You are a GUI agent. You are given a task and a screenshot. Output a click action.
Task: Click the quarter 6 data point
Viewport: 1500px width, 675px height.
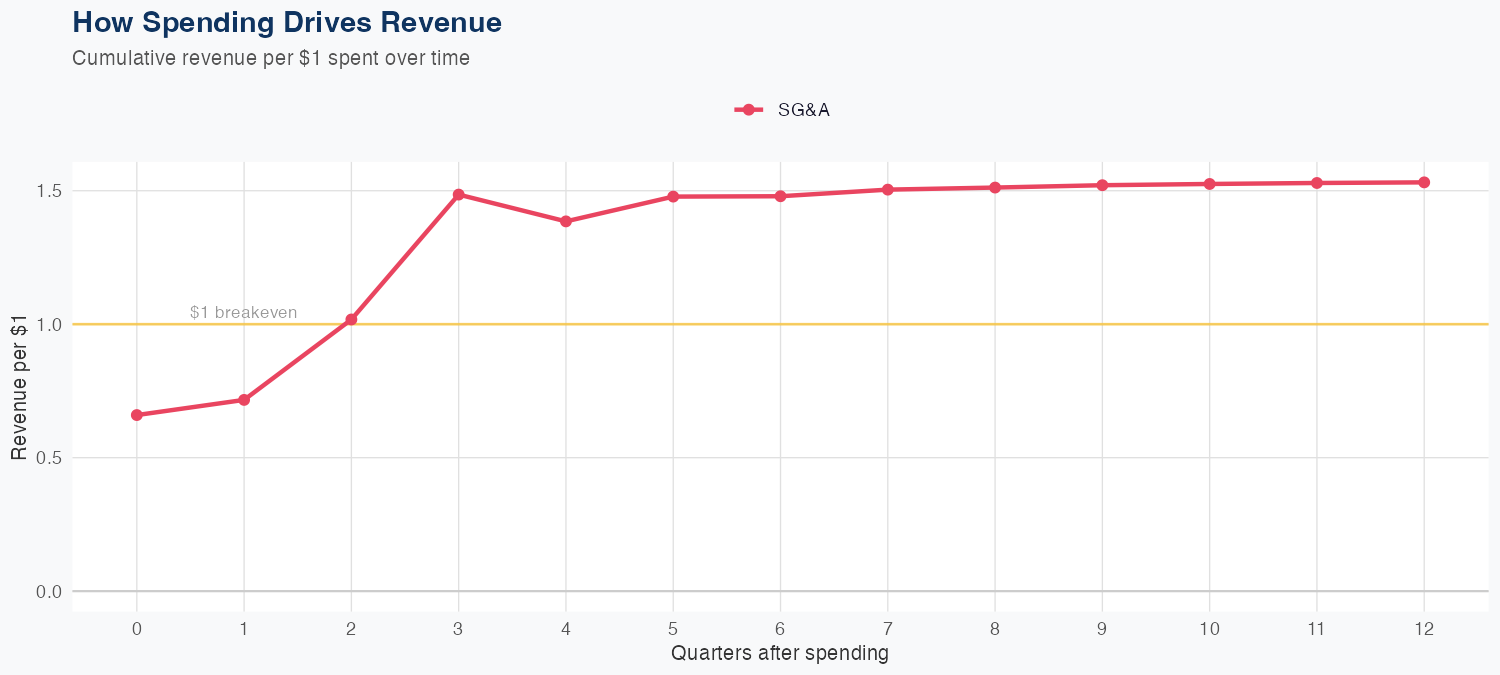tap(781, 196)
